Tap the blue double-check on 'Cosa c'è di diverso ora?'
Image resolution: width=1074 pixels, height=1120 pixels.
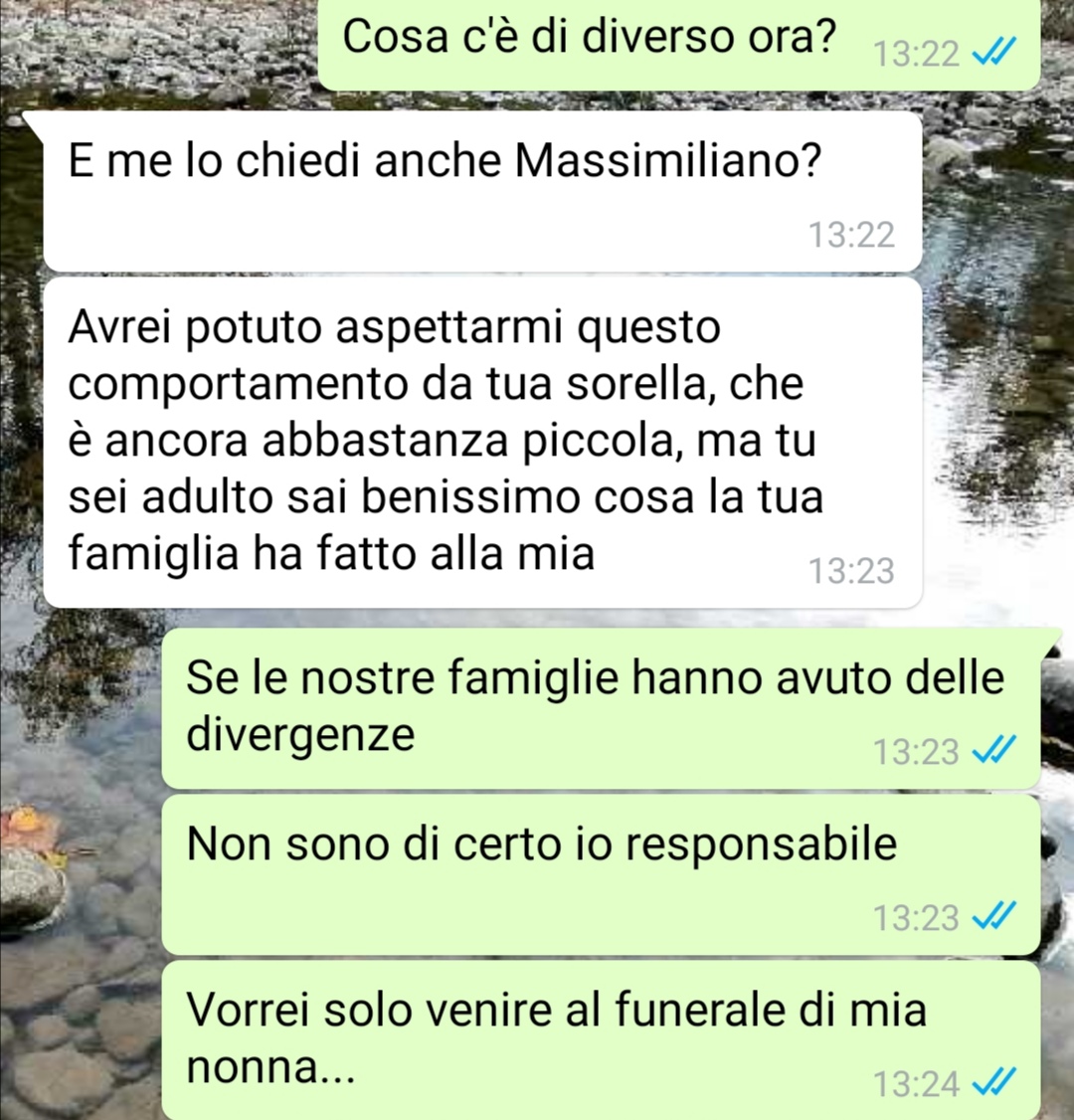994,52
